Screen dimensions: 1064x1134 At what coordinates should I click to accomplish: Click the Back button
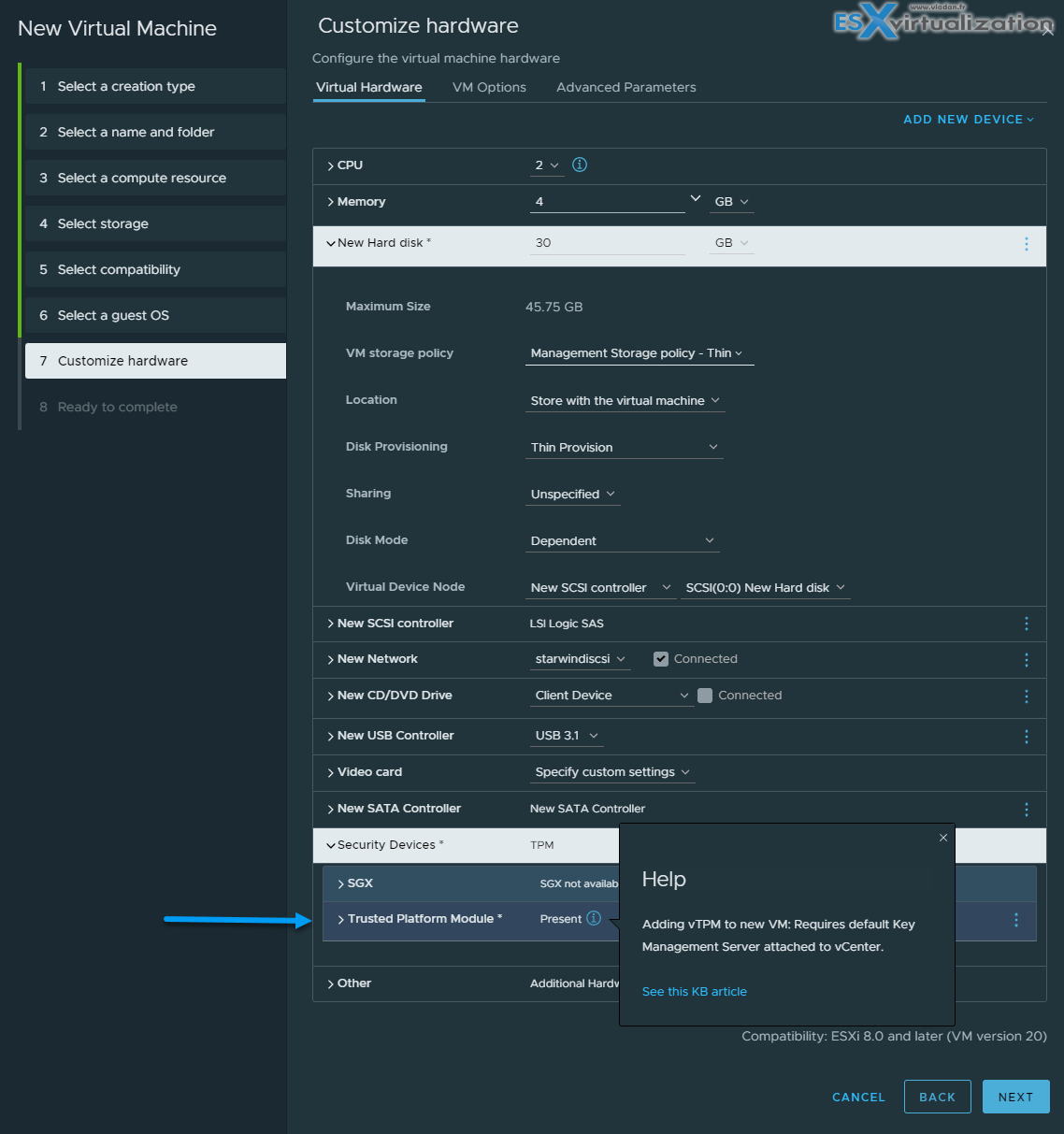pyautogui.click(x=938, y=1097)
